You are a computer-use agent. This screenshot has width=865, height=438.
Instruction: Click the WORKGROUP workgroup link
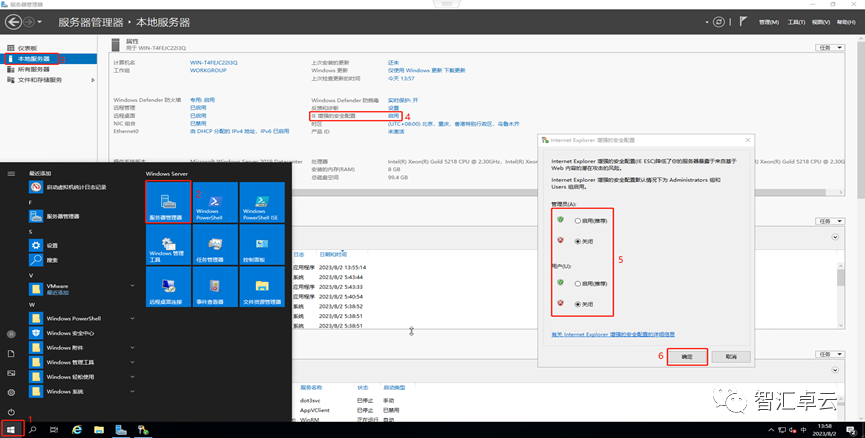pos(208,71)
